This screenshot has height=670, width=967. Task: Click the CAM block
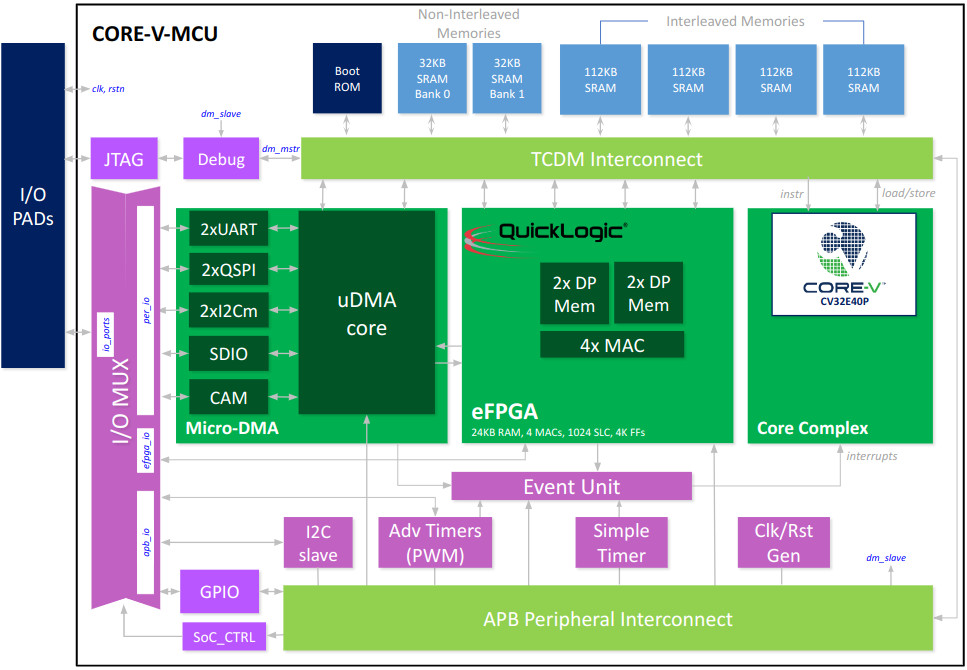227,397
